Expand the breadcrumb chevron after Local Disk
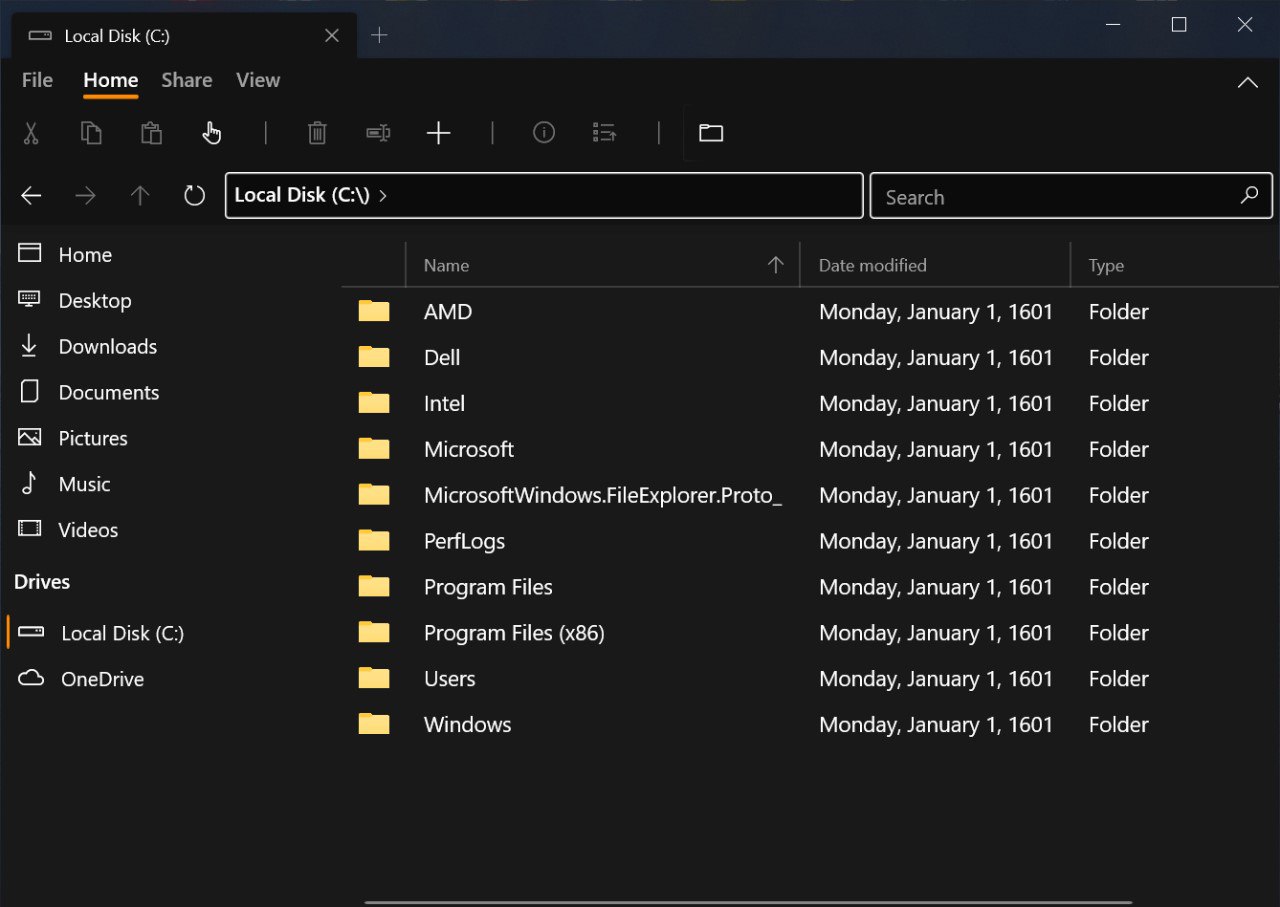The image size is (1280, 907). tap(383, 196)
